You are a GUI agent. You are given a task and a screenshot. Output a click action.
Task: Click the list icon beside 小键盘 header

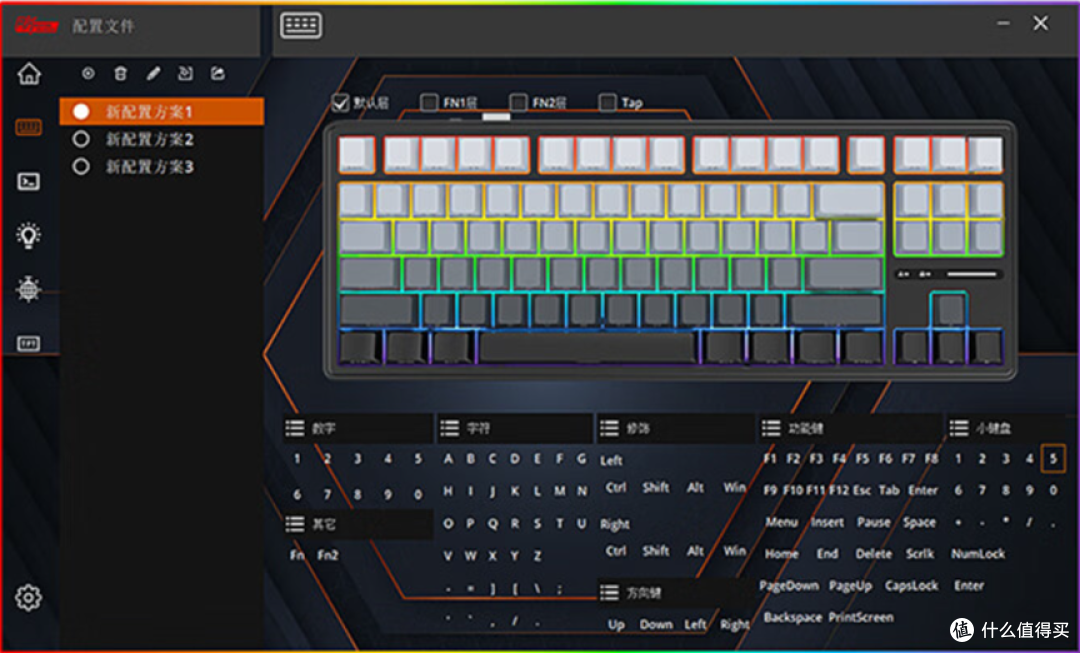959,428
